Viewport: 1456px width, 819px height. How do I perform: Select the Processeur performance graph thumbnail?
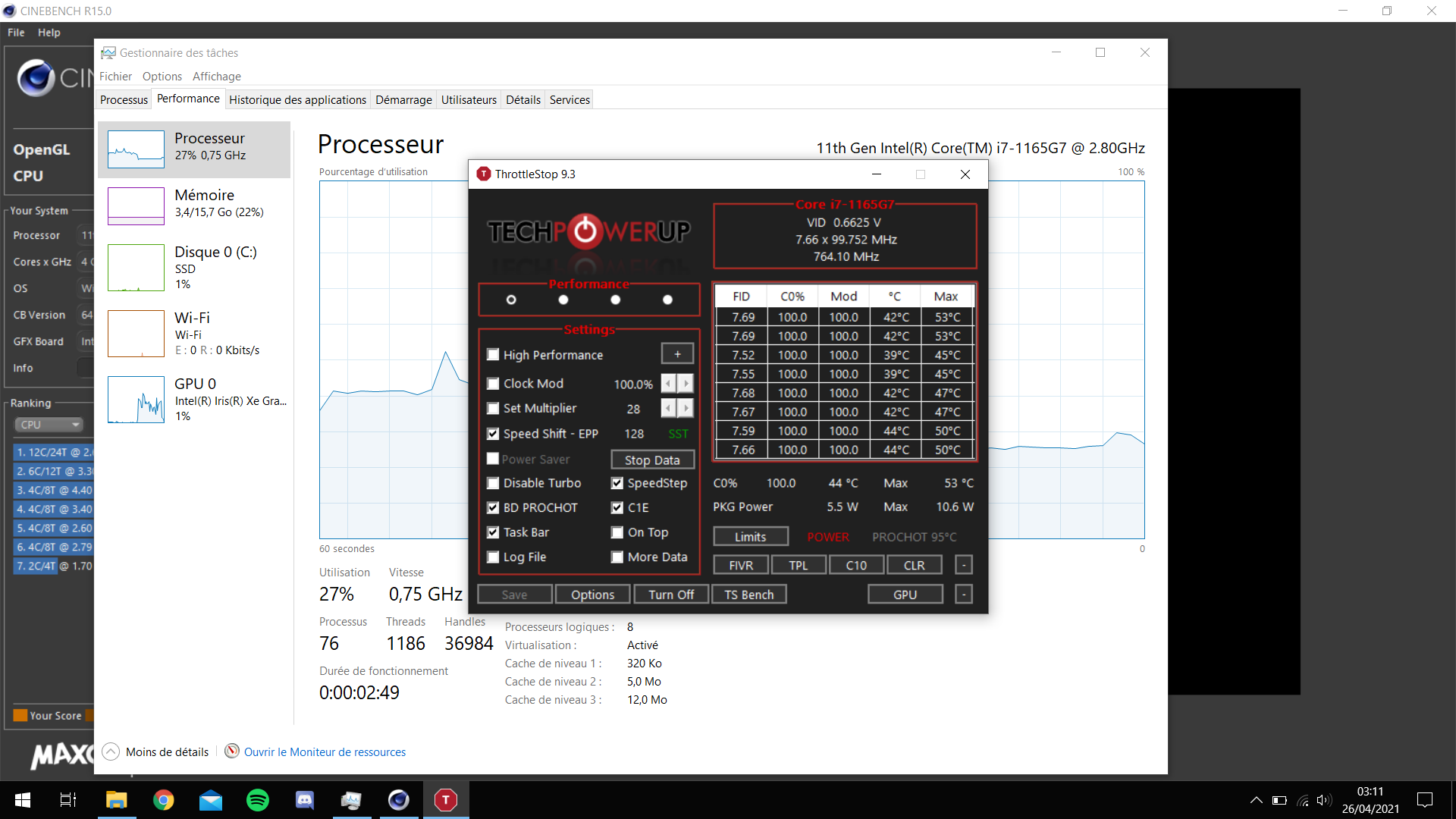click(x=136, y=149)
